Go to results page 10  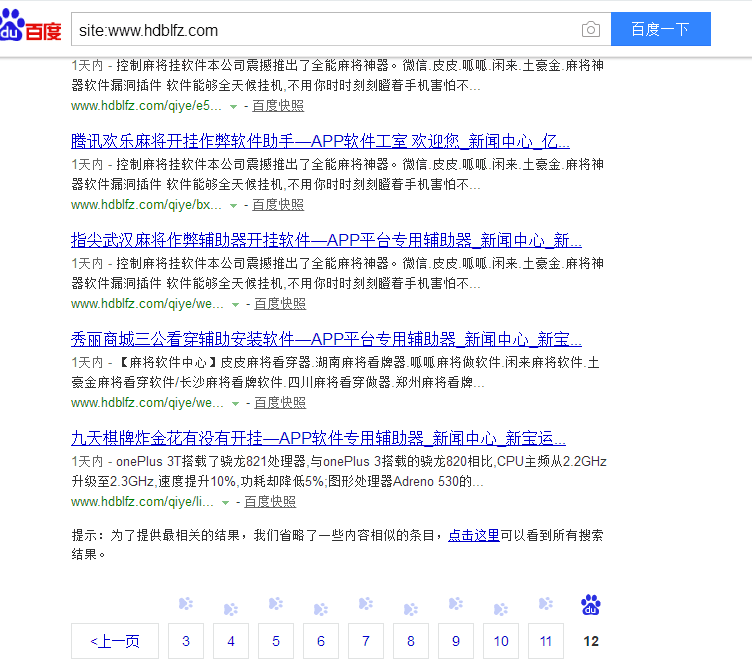pyautogui.click(x=501, y=641)
